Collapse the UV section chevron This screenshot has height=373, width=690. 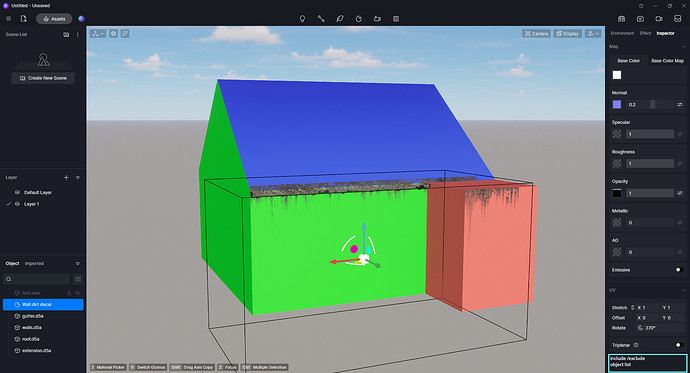(x=683, y=290)
